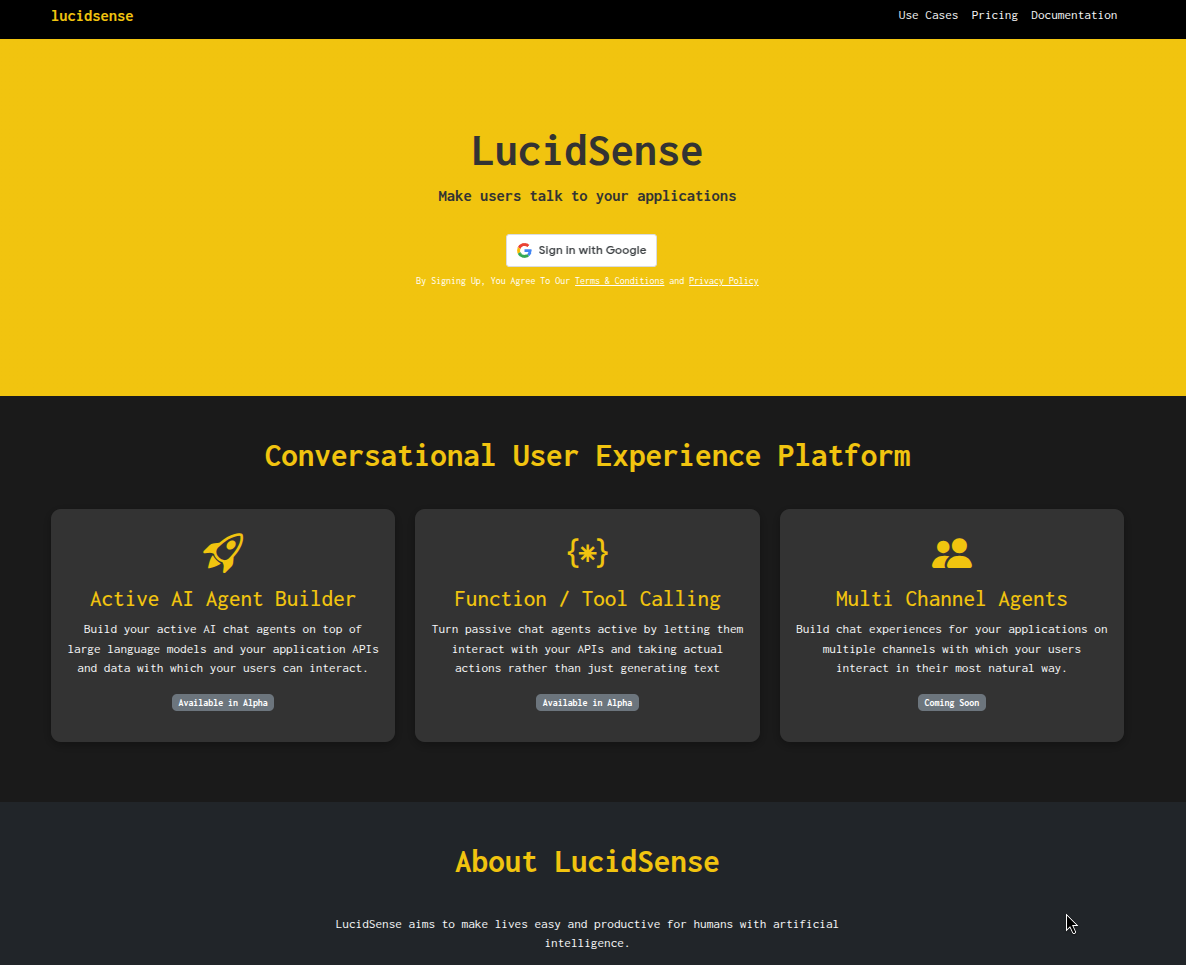Click the rocket icon in Active AI Agent Builder card
1186x965 pixels.
coord(223,553)
